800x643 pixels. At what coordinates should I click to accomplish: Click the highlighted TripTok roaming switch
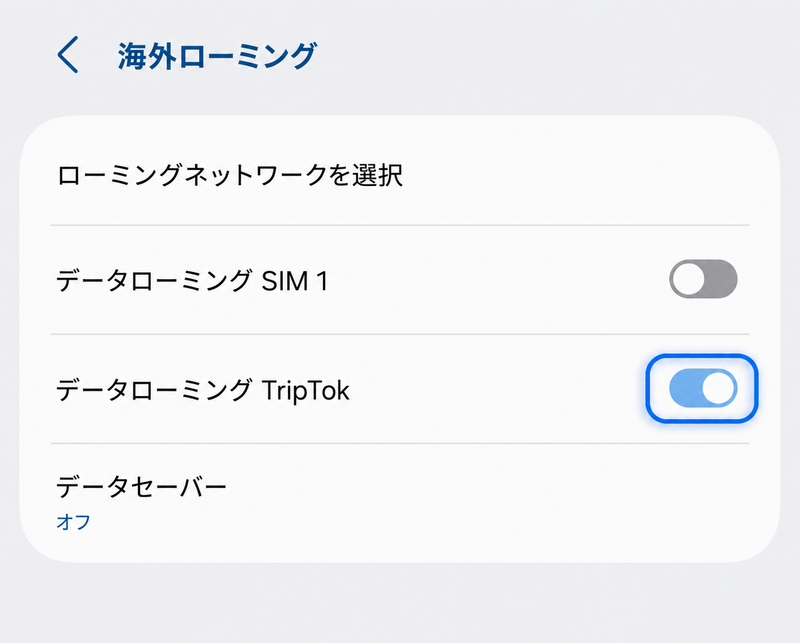pyautogui.click(x=703, y=388)
